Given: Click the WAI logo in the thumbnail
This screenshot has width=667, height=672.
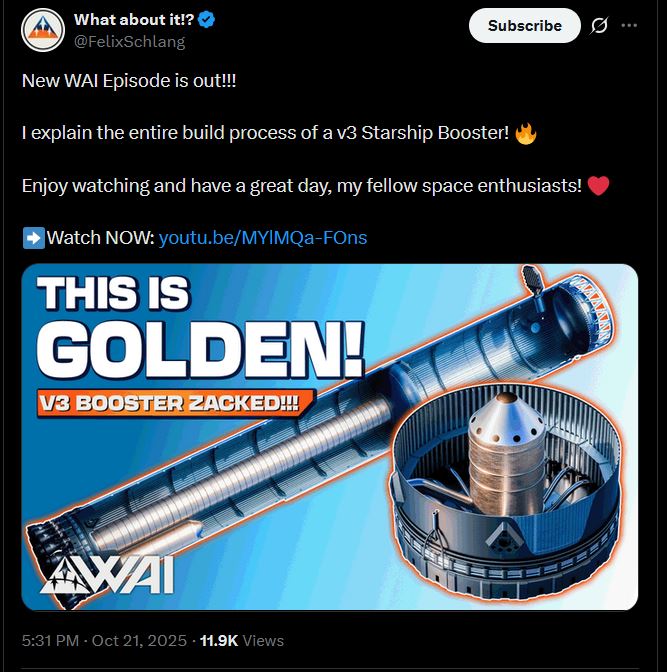Looking at the screenshot, I should click(107, 574).
